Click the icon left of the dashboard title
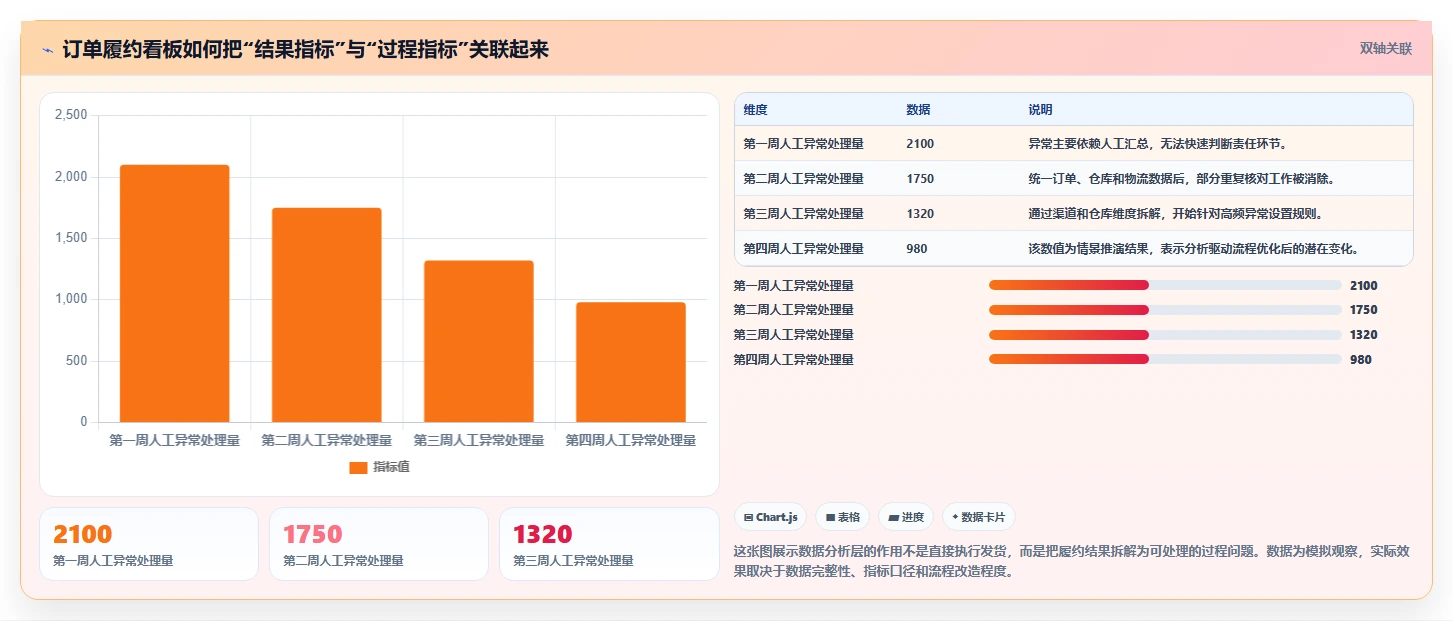The width and height of the screenshot is (1453, 621). (x=47, y=49)
